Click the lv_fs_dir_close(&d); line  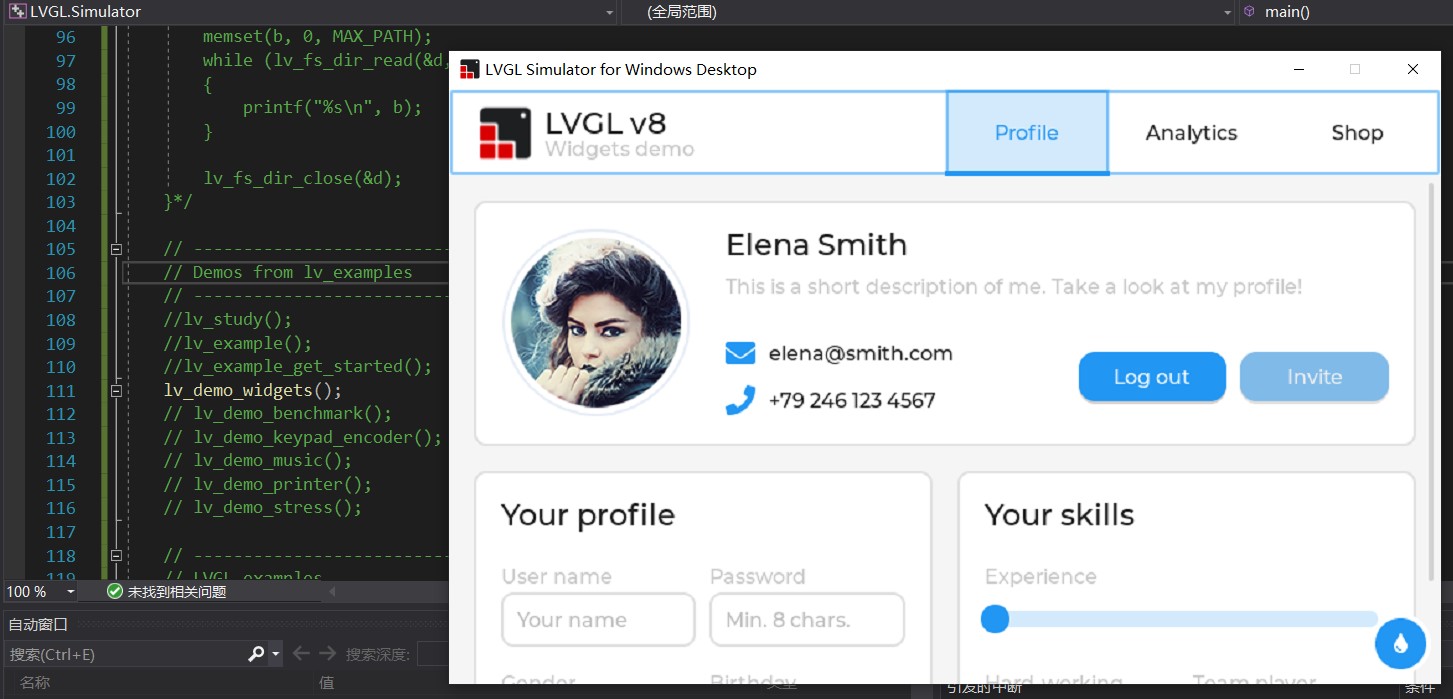point(302,178)
